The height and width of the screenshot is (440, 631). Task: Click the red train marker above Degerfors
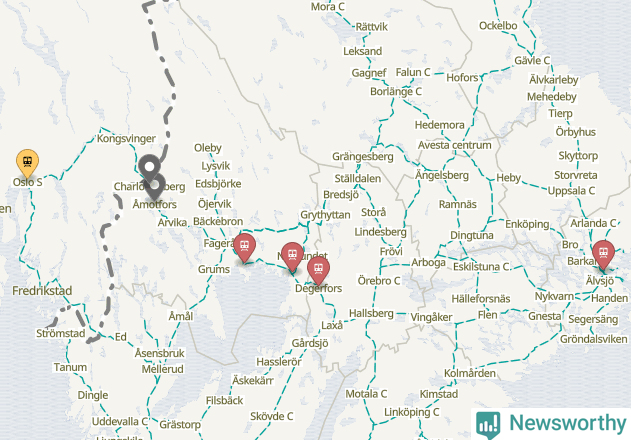pyautogui.click(x=318, y=271)
